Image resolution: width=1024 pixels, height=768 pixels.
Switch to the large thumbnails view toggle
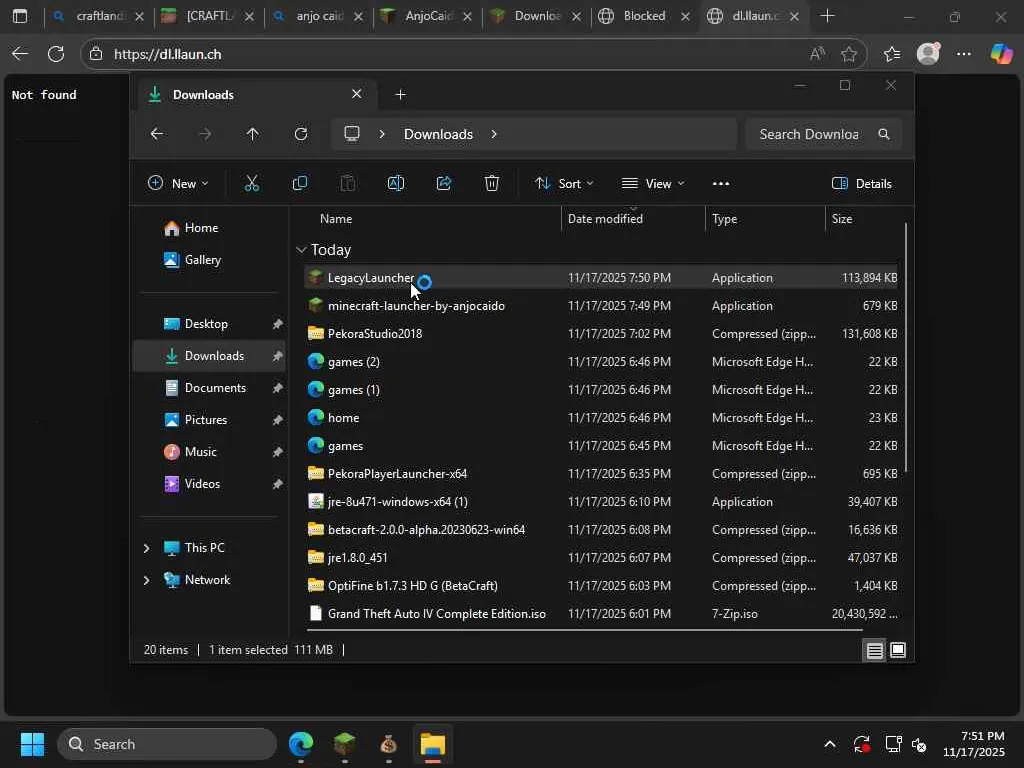coord(898,651)
